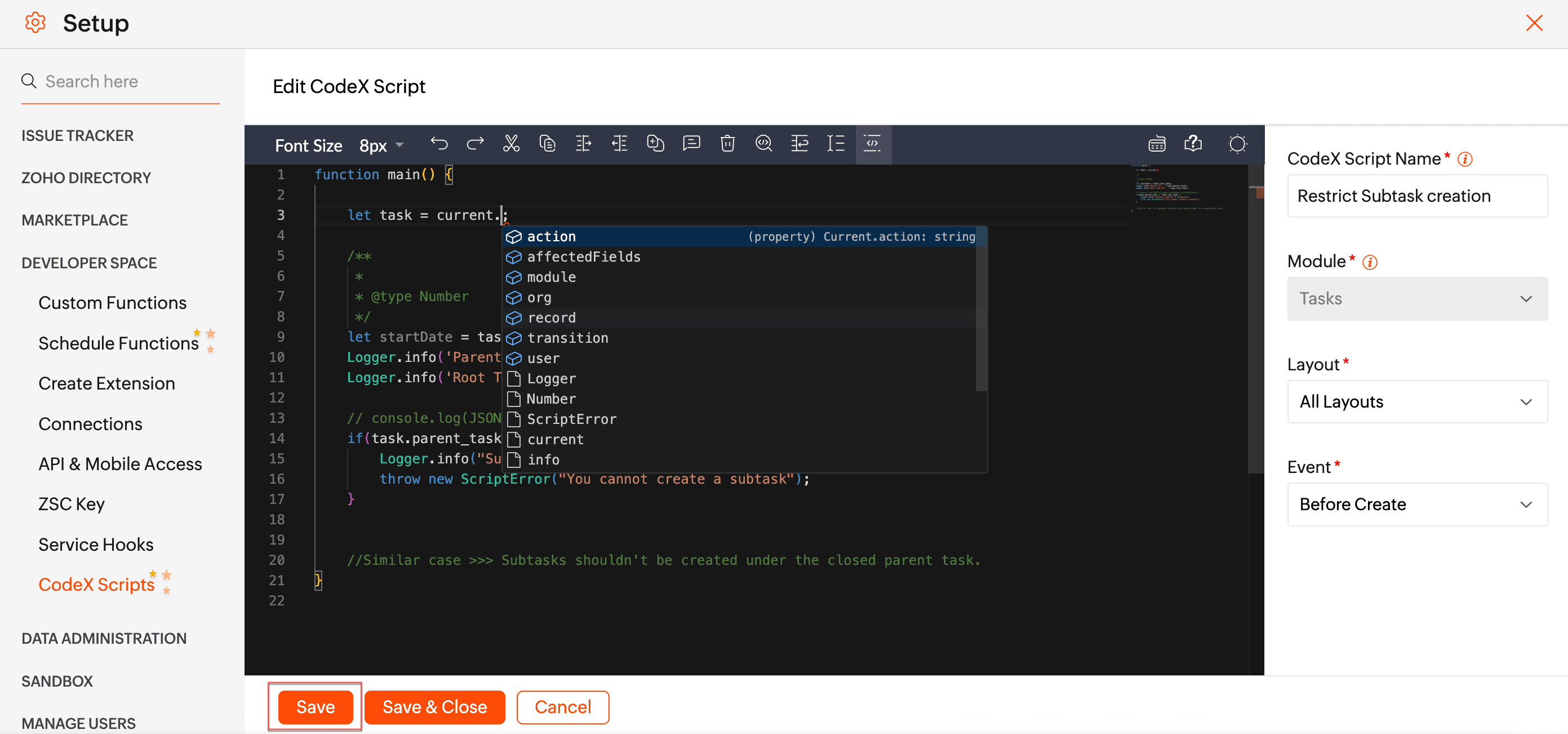
Task: Toggle the light/dark theme sun icon
Action: (x=1237, y=144)
